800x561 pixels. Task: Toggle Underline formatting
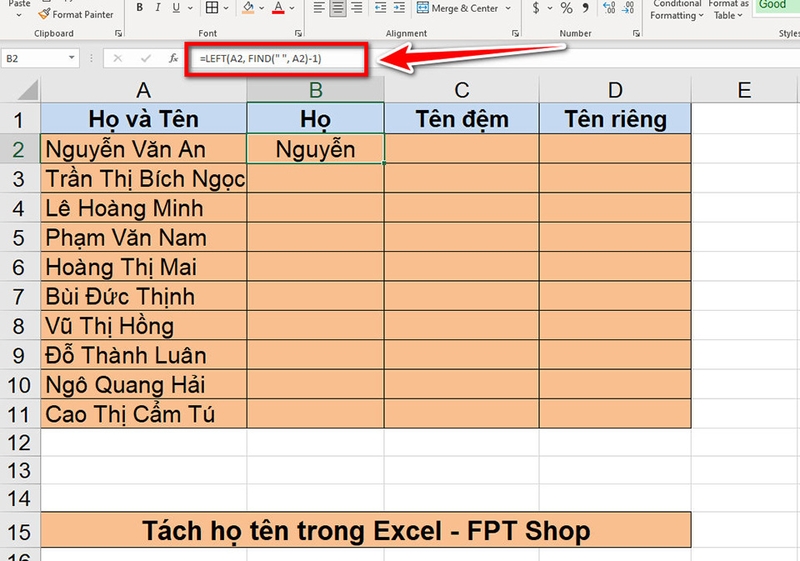[176, 8]
